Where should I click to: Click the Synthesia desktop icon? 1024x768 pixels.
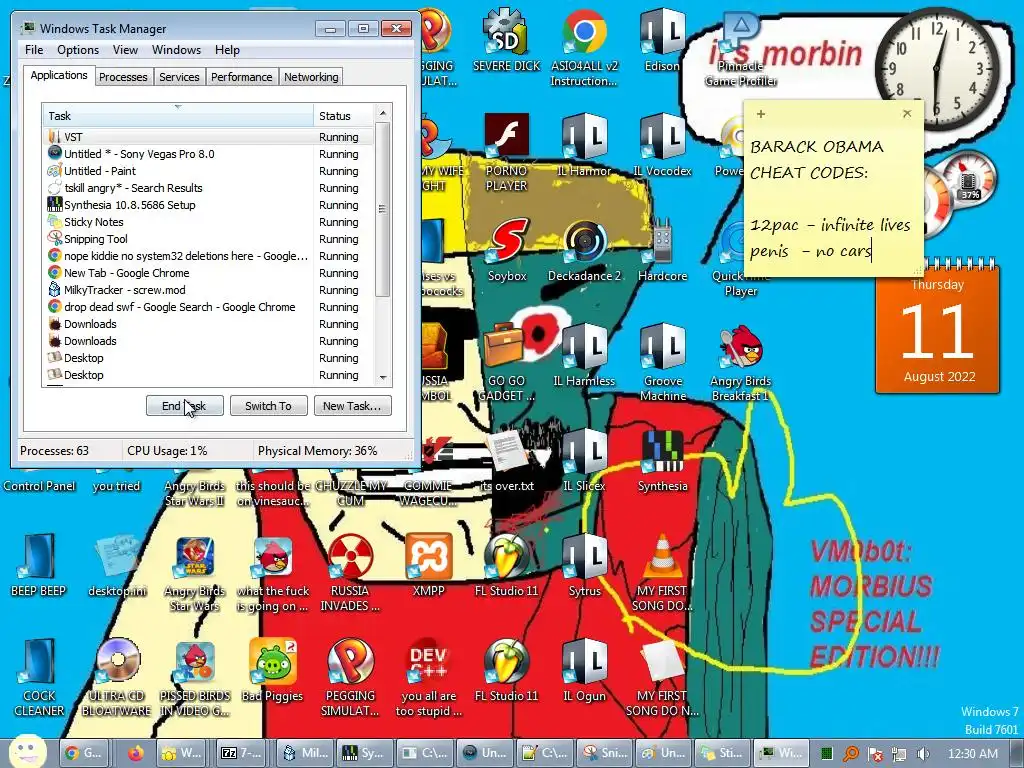pos(662,460)
